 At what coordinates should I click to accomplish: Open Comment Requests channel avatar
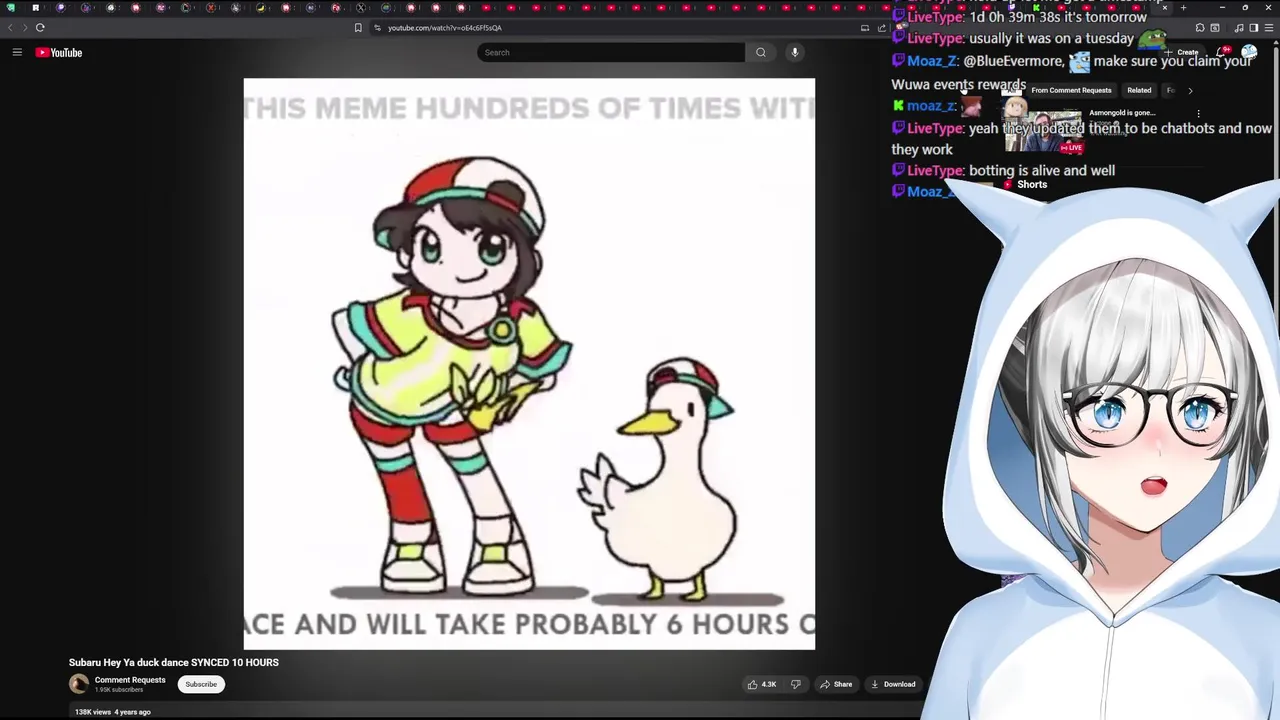pos(79,684)
